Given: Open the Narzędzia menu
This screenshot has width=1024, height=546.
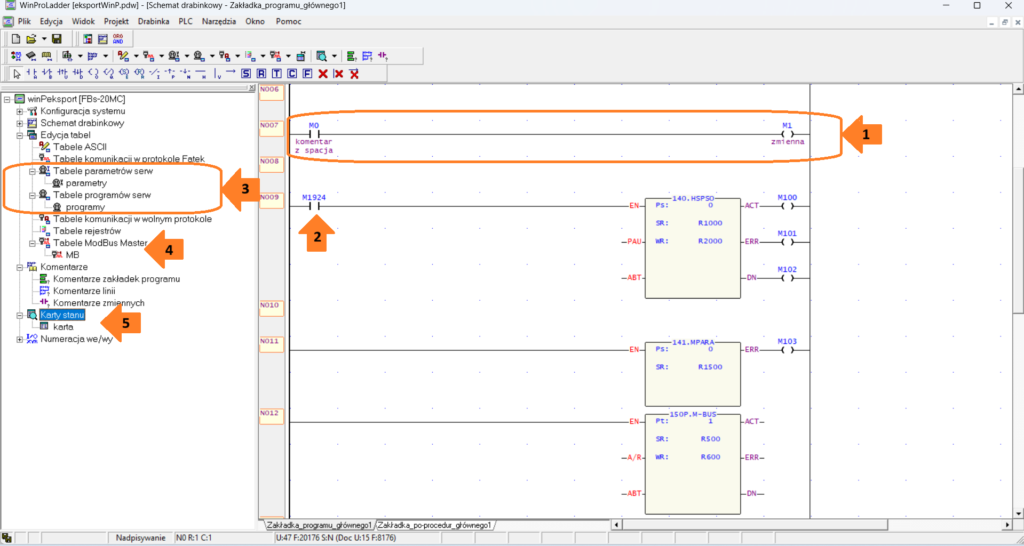Looking at the screenshot, I should pos(219,22).
